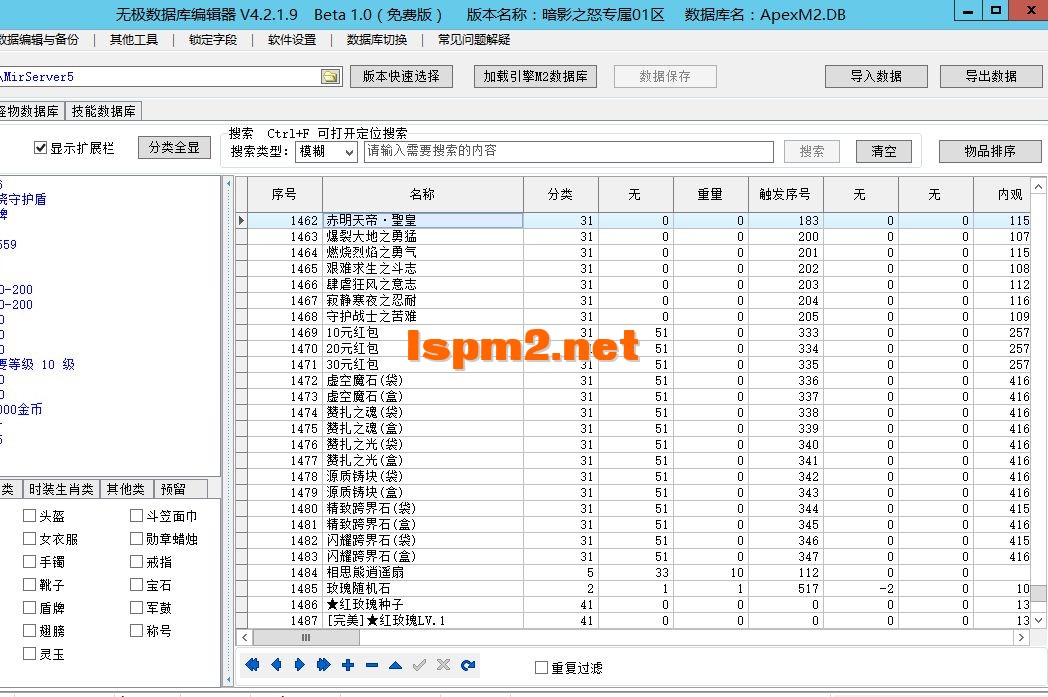Image resolution: width=1048 pixels, height=697 pixels.
Task: Select the 盾牌 checkbox
Action: 29,607
